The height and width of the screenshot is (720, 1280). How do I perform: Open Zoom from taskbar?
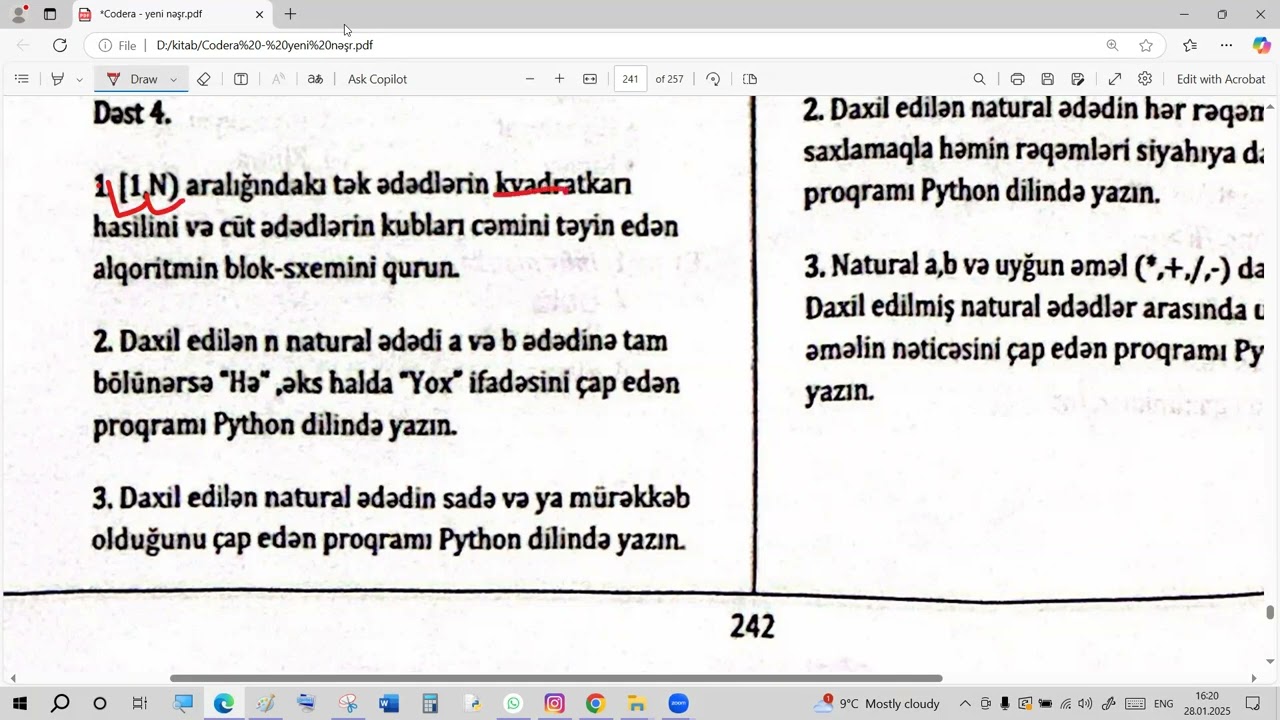(679, 703)
